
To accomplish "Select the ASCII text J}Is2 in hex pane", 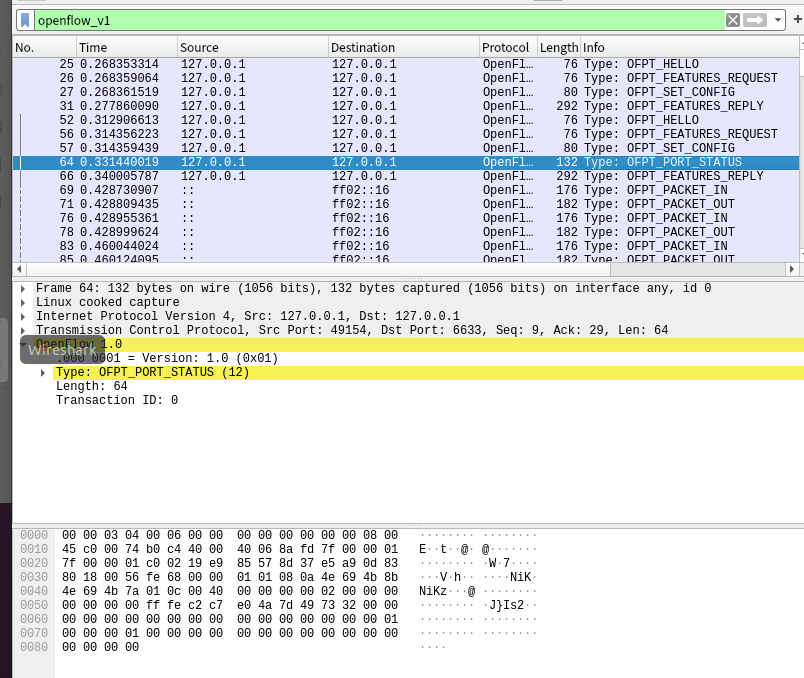I will coord(507,605).
